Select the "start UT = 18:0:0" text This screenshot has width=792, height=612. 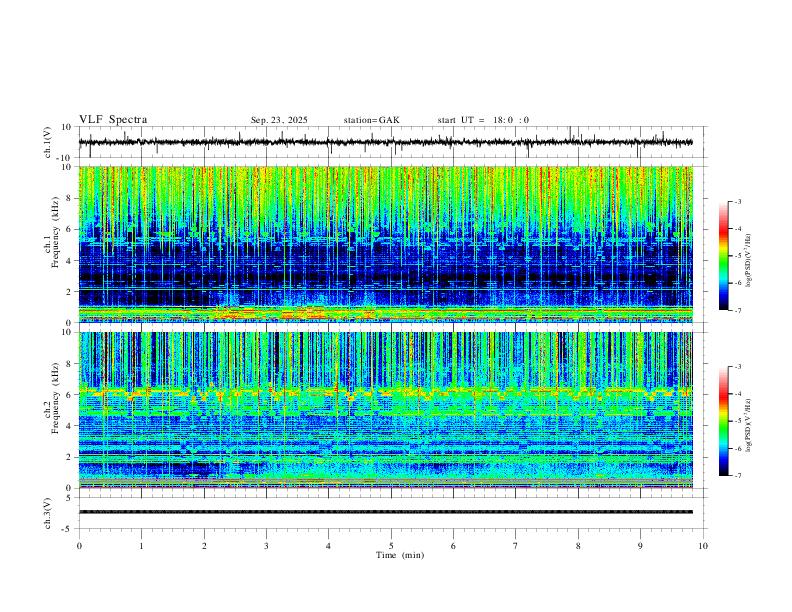pos(483,120)
